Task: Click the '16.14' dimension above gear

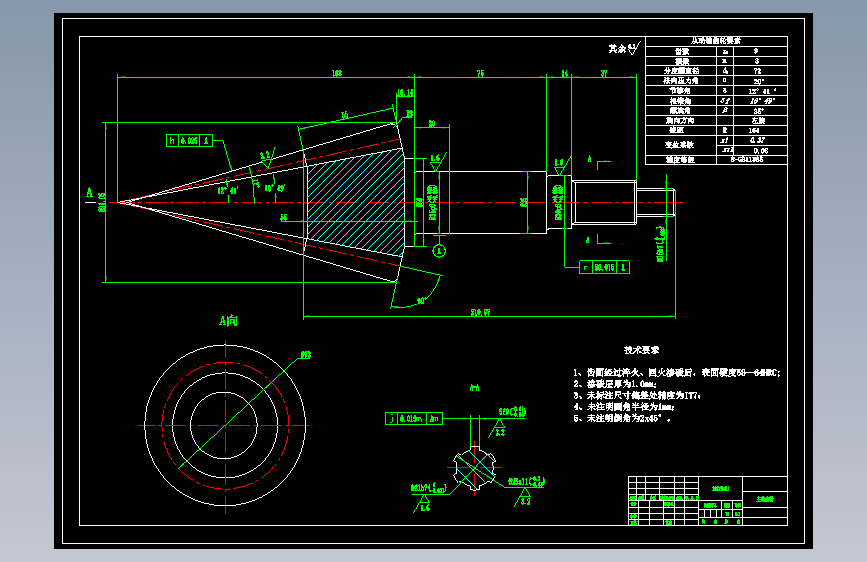Action: (x=405, y=93)
